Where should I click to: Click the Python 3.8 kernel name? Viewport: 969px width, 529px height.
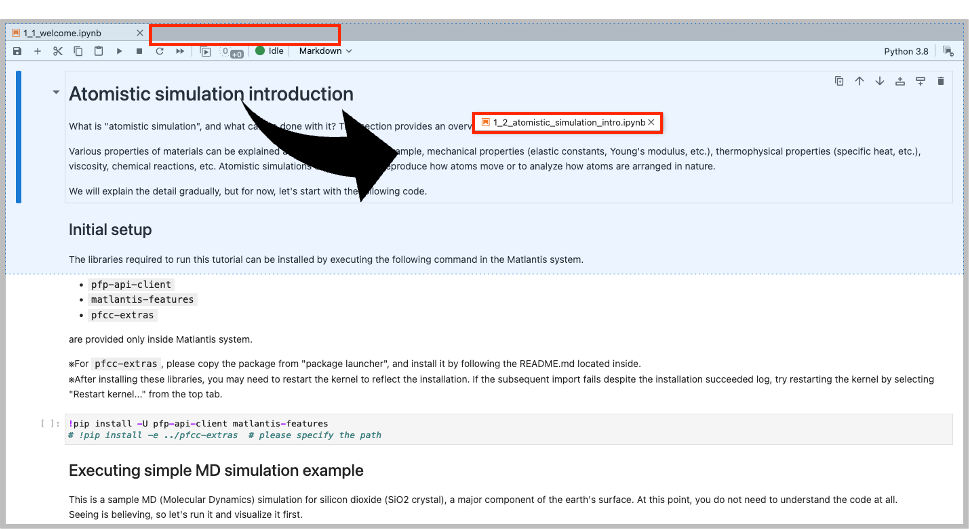coord(906,51)
